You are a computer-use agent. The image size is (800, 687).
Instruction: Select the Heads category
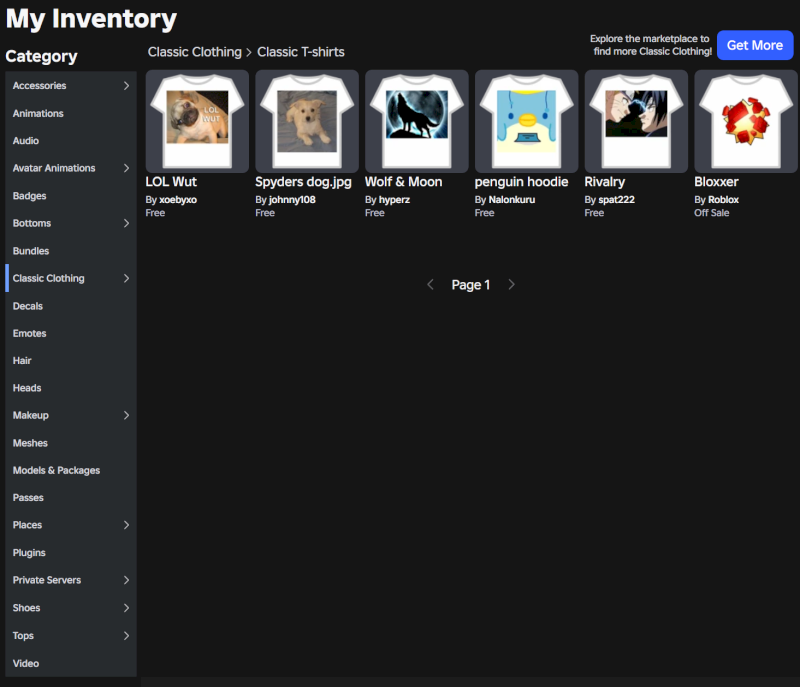click(27, 388)
